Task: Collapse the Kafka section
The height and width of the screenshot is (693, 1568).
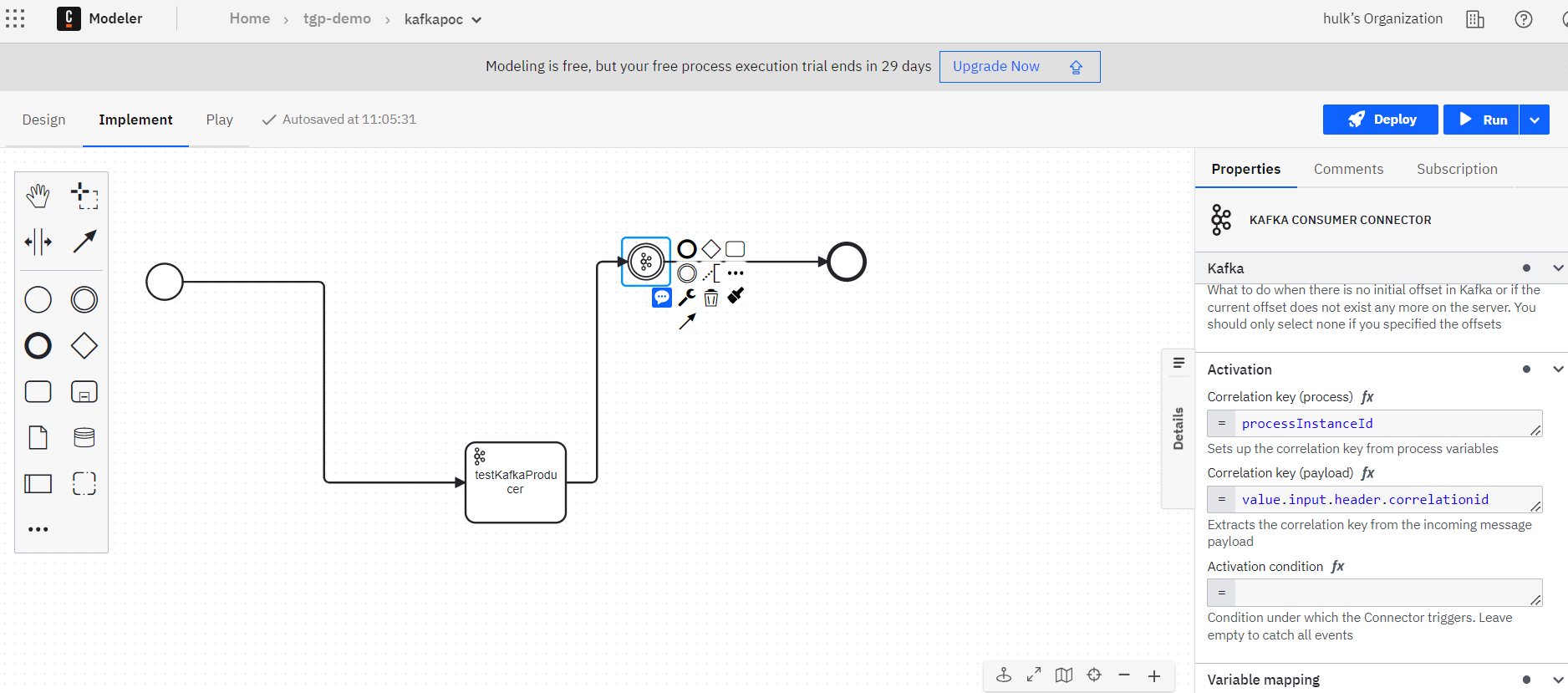Action: pos(1558,268)
